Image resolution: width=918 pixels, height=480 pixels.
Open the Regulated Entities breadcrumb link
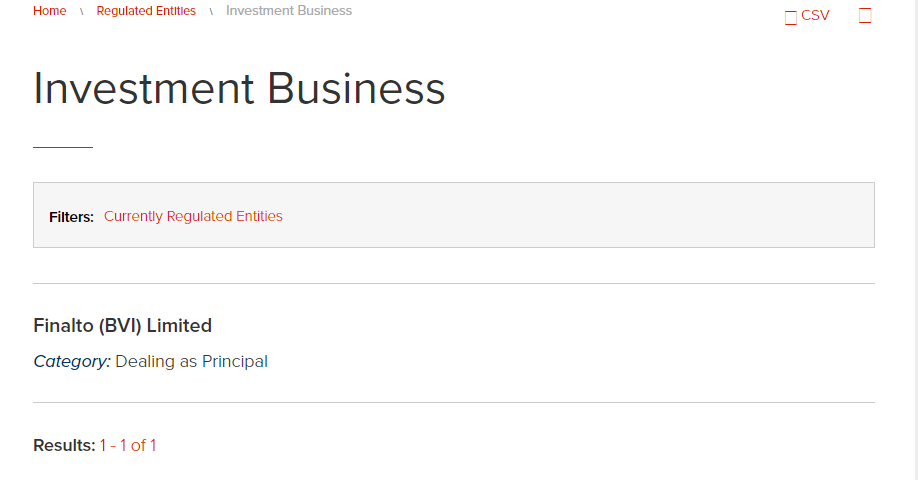(x=146, y=11)
